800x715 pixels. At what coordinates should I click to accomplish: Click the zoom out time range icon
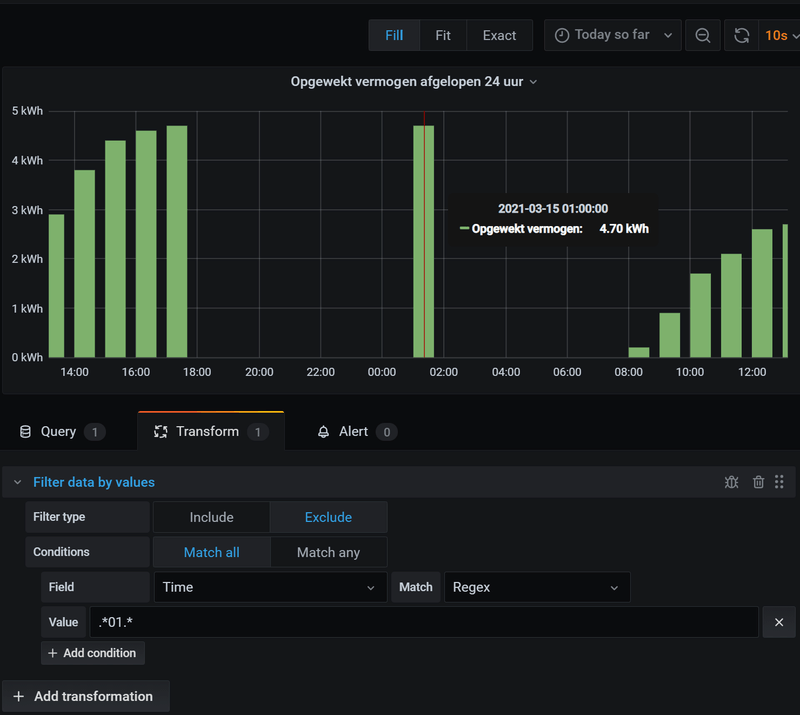pos(703,35)
